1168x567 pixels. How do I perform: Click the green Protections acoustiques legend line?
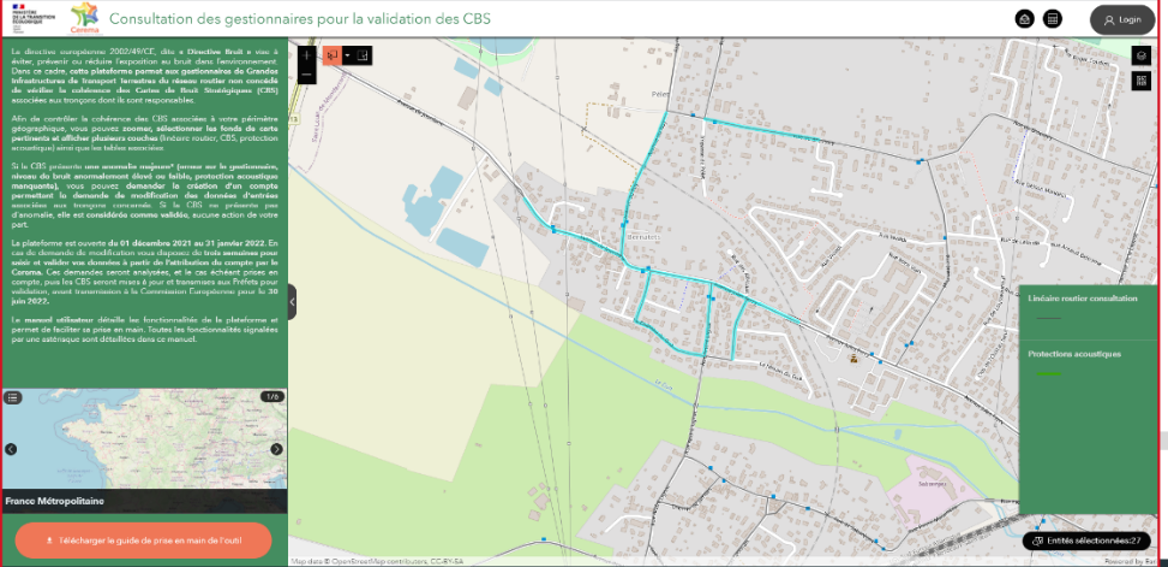tap(1048, 374)
